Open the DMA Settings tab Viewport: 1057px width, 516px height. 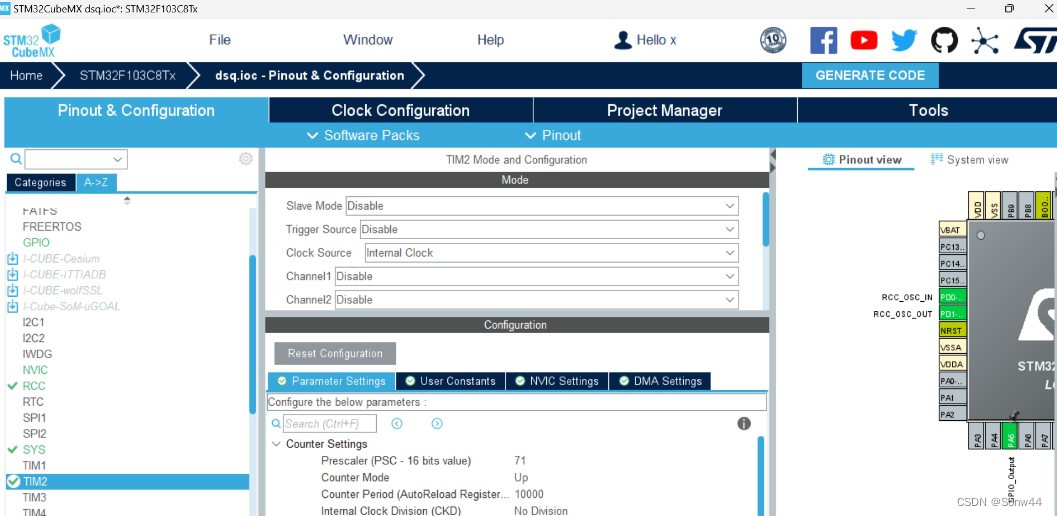[x=660, y=381]
